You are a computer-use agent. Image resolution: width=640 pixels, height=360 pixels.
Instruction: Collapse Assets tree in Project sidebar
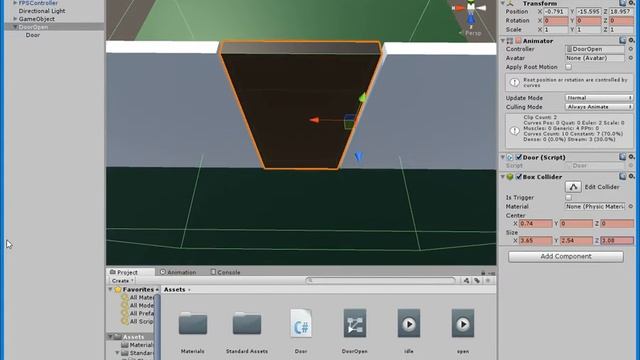(110, 337)
